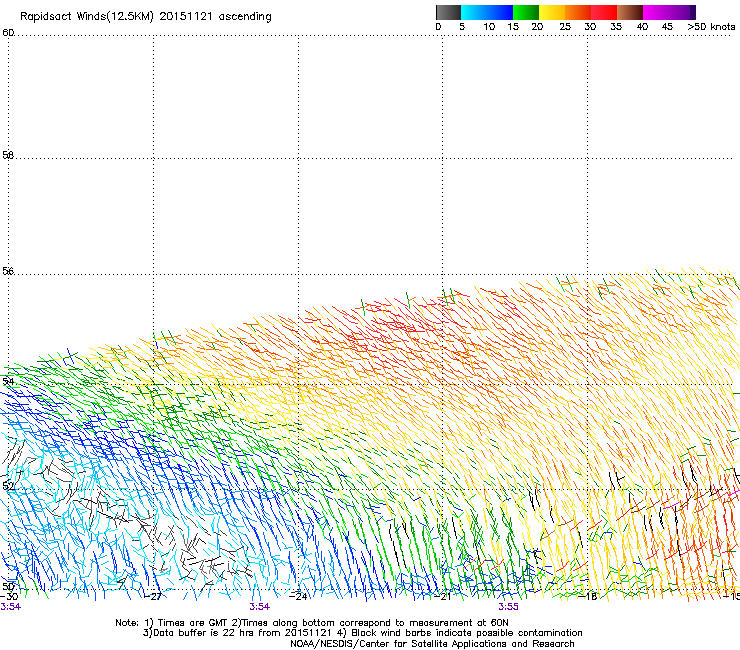Click the cyan-to-blue 5-15 knots legend segment
This screenshot has width=740, height=650.
point(487,12)
